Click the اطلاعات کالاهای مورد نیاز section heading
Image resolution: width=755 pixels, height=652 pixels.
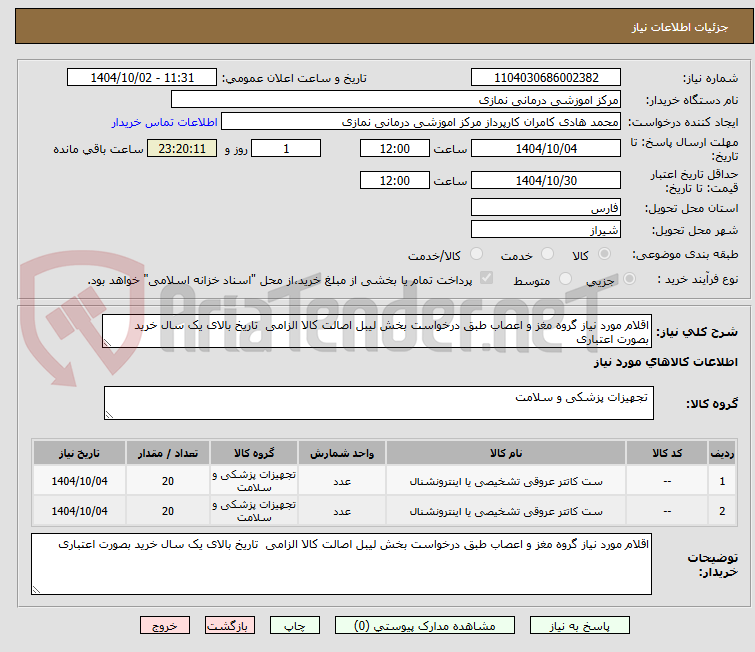tap(665, 362)
